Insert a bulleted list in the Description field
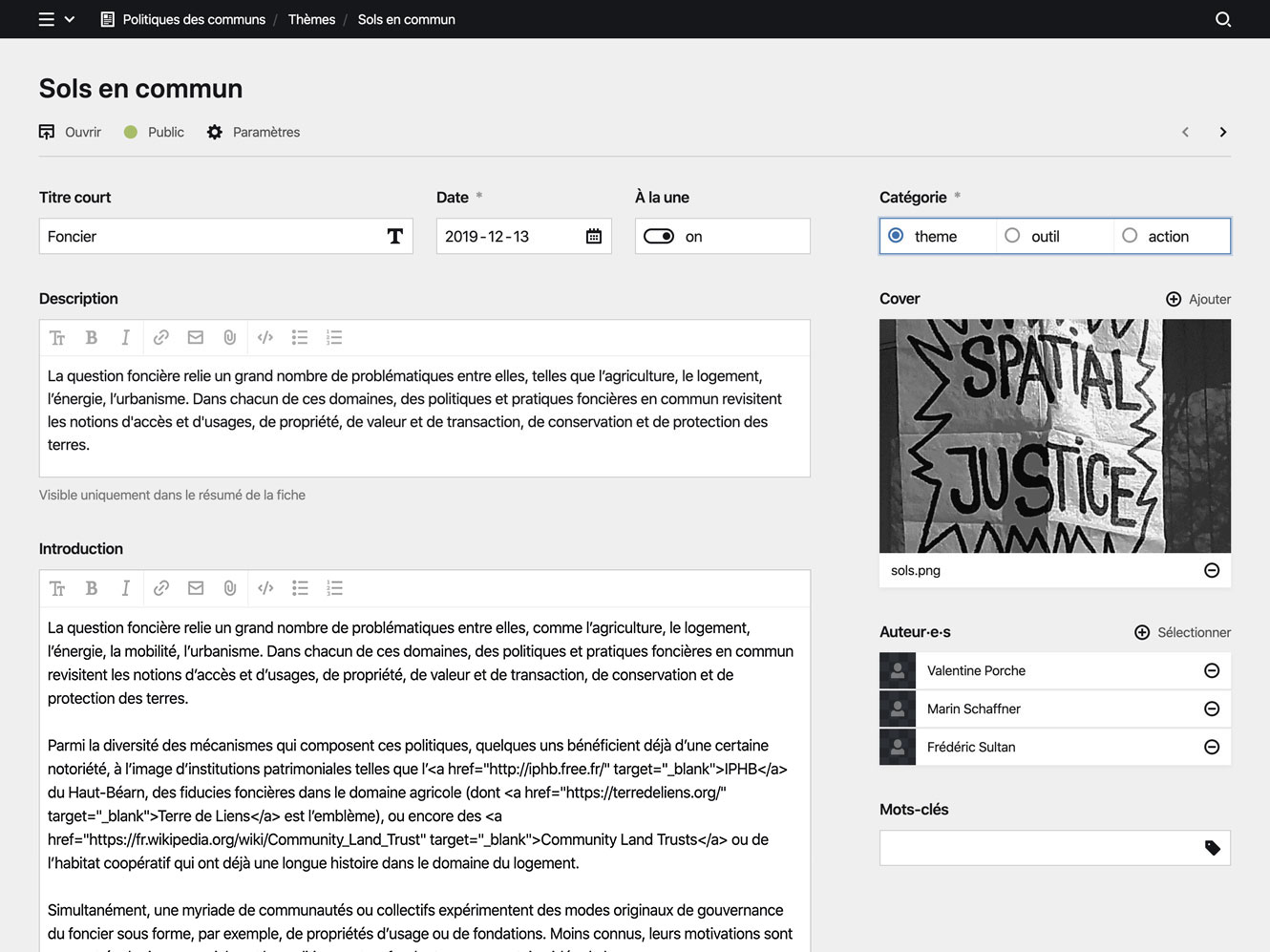 (300, 337)
